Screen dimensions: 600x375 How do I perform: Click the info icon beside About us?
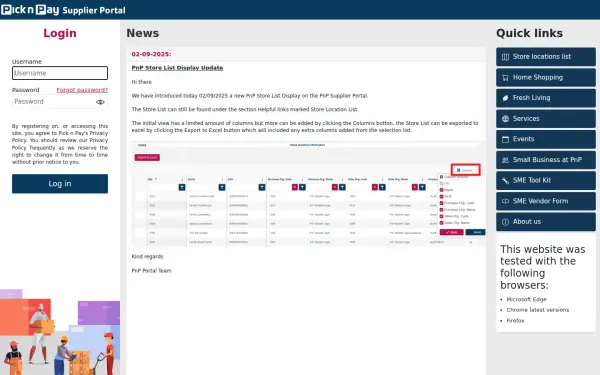(x=505, y=222)
